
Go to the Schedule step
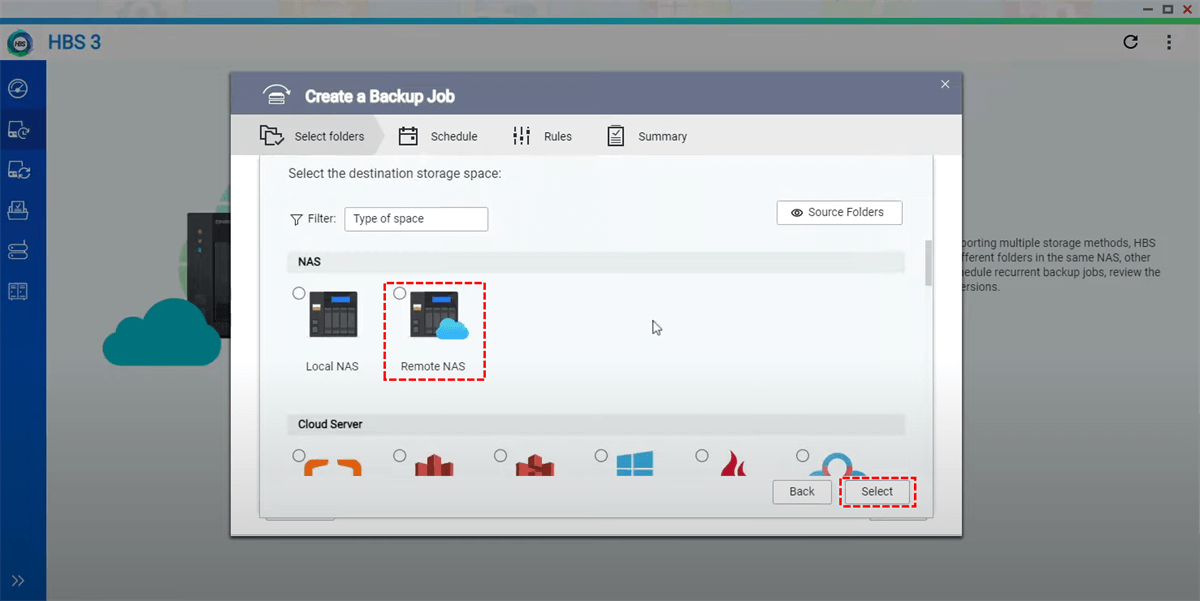[438, 136]
